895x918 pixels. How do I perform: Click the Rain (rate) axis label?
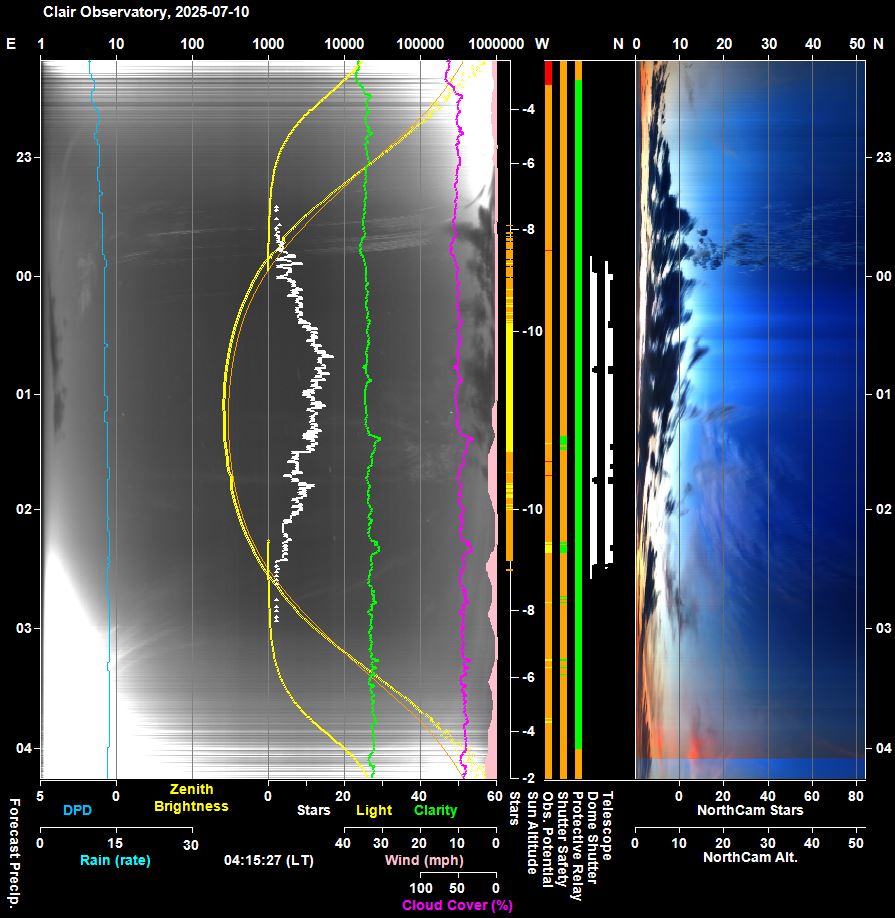pyautogui.click(x=115, y=860)
